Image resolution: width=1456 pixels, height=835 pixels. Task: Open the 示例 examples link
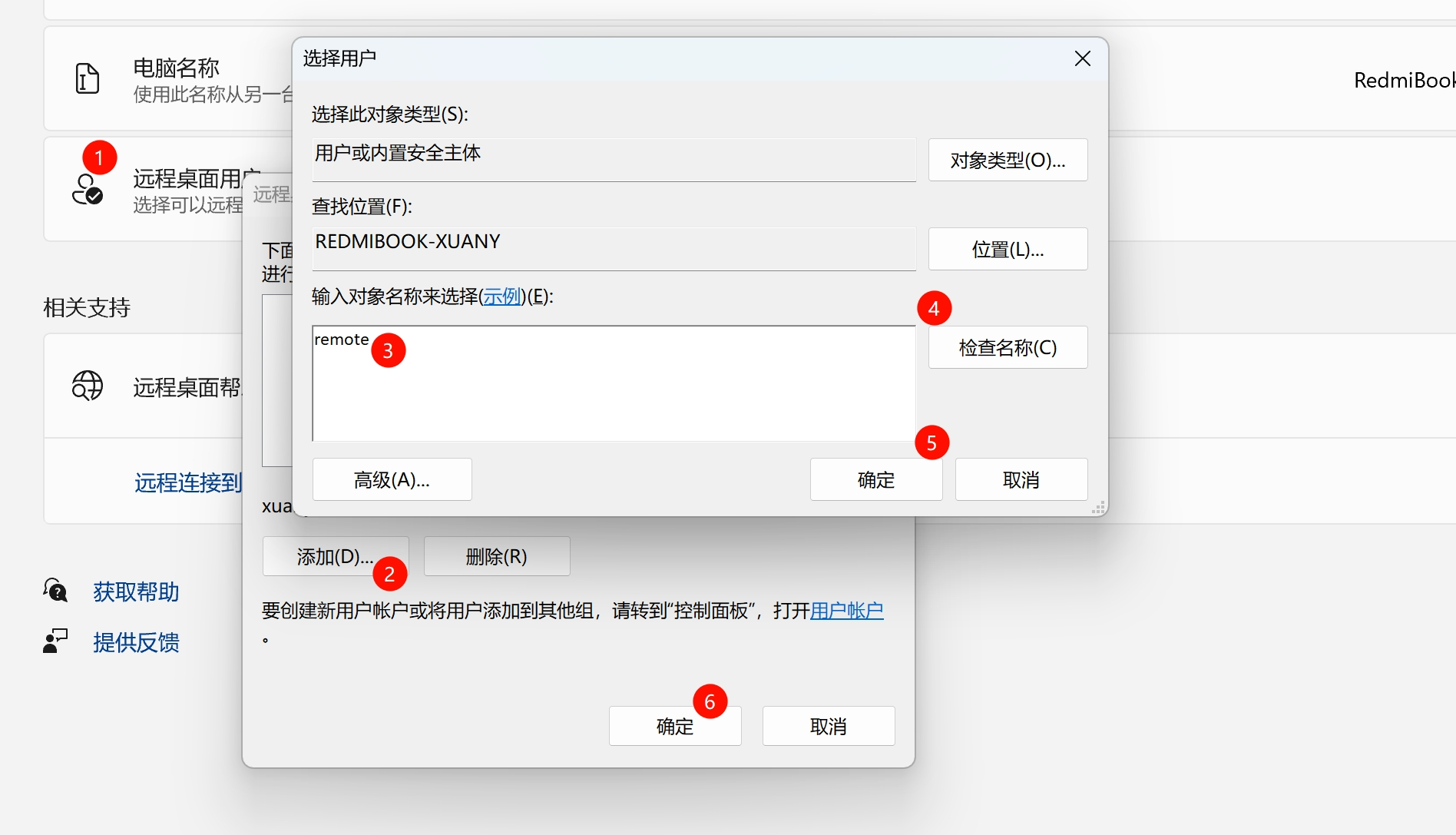pos(502,297)
